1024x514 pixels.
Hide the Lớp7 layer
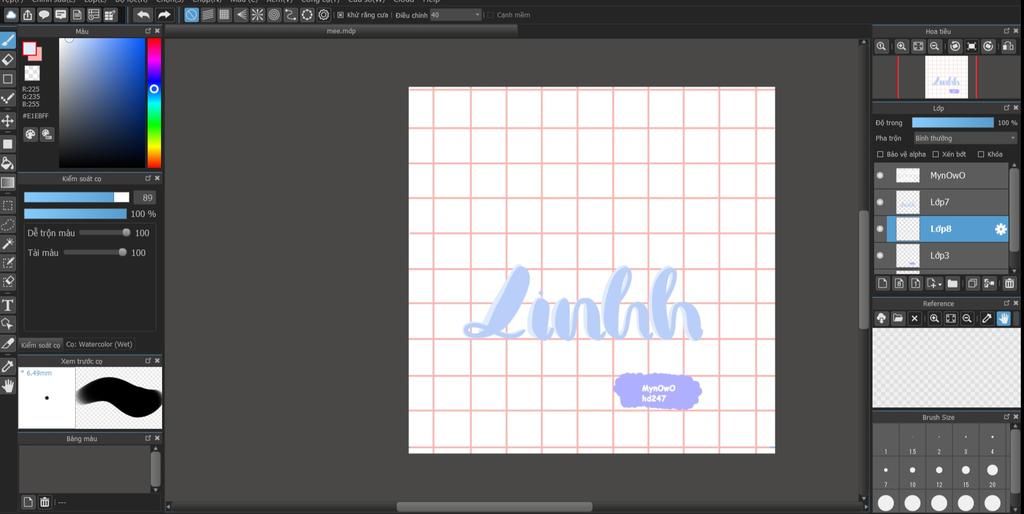[880, 202]
